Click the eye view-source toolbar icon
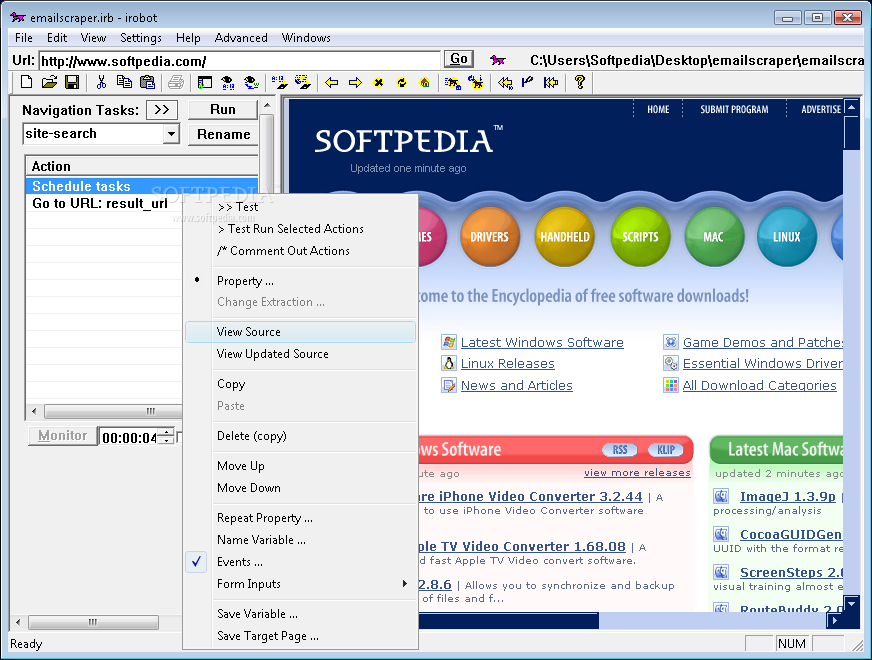Viewport: 872px width, 660px height. (x=227, y=82)
